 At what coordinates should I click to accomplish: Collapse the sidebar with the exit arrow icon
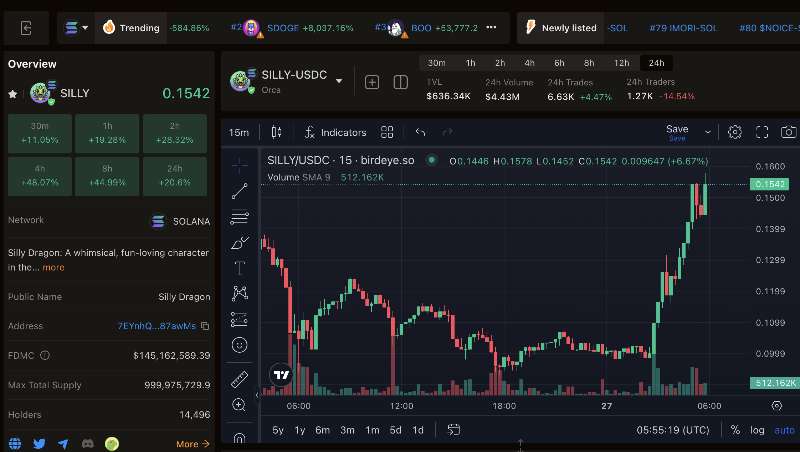tap(26, 28)
